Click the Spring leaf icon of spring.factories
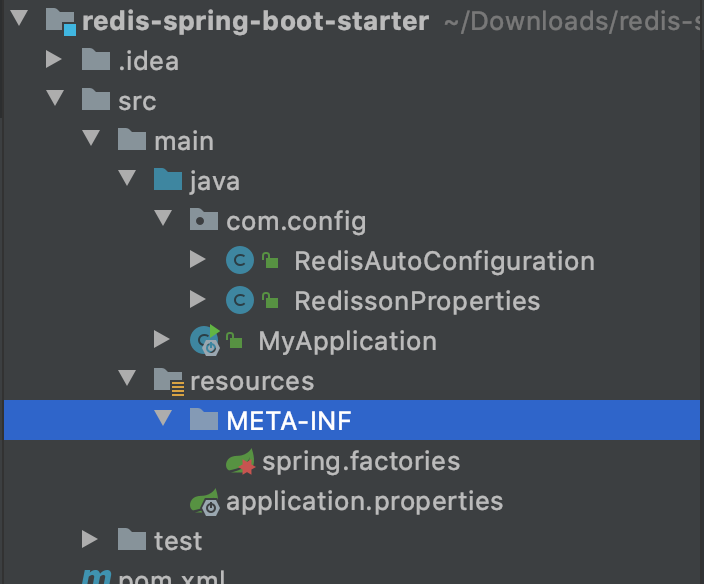This screenshot has height=584, width=704. [241, 461]
